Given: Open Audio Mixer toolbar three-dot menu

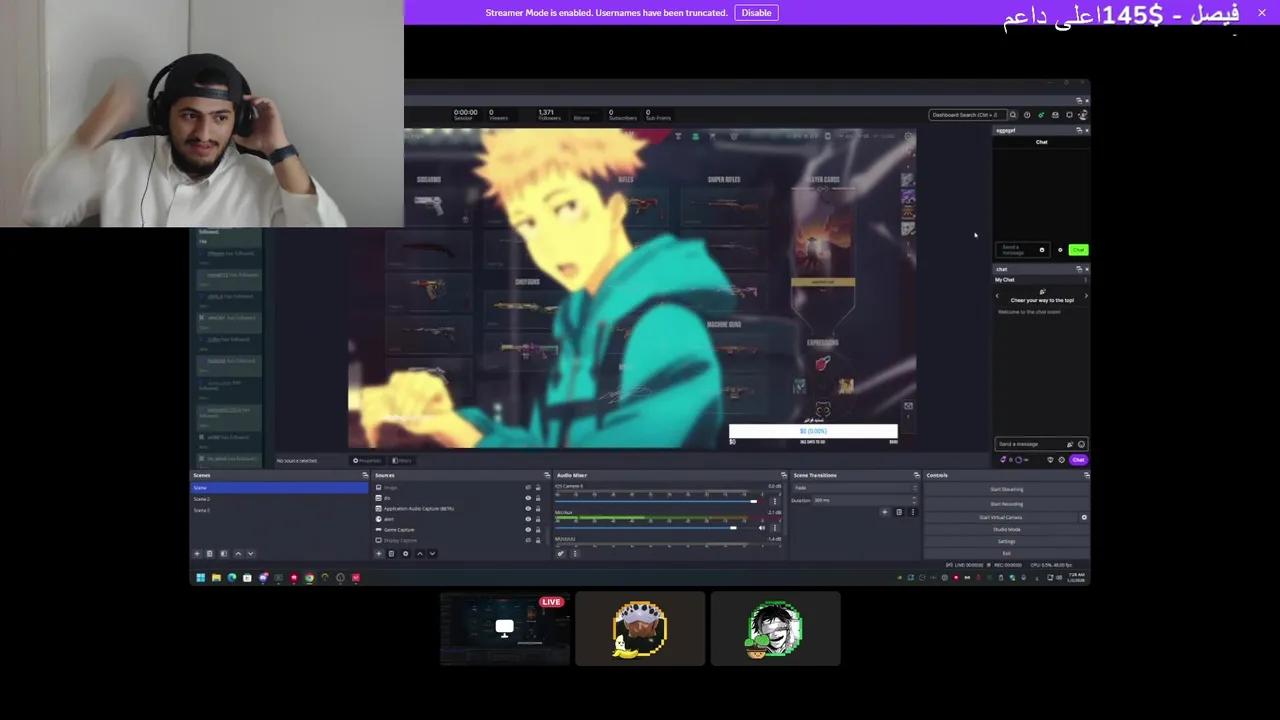Looking at the screenshot, I should pos(575,553).
